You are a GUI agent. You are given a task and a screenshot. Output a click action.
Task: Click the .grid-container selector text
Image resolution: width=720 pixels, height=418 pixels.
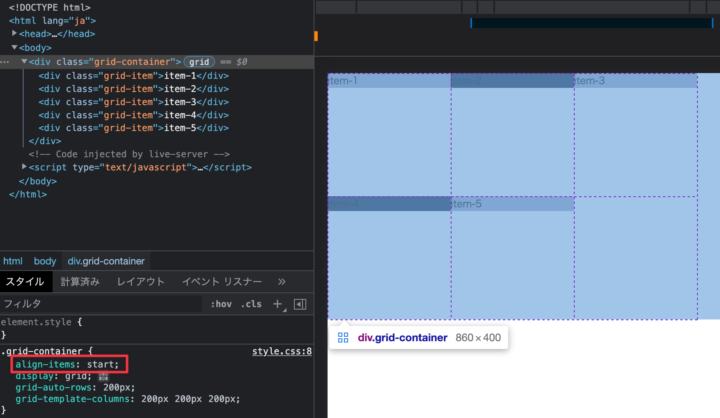(x=42, y=351)
